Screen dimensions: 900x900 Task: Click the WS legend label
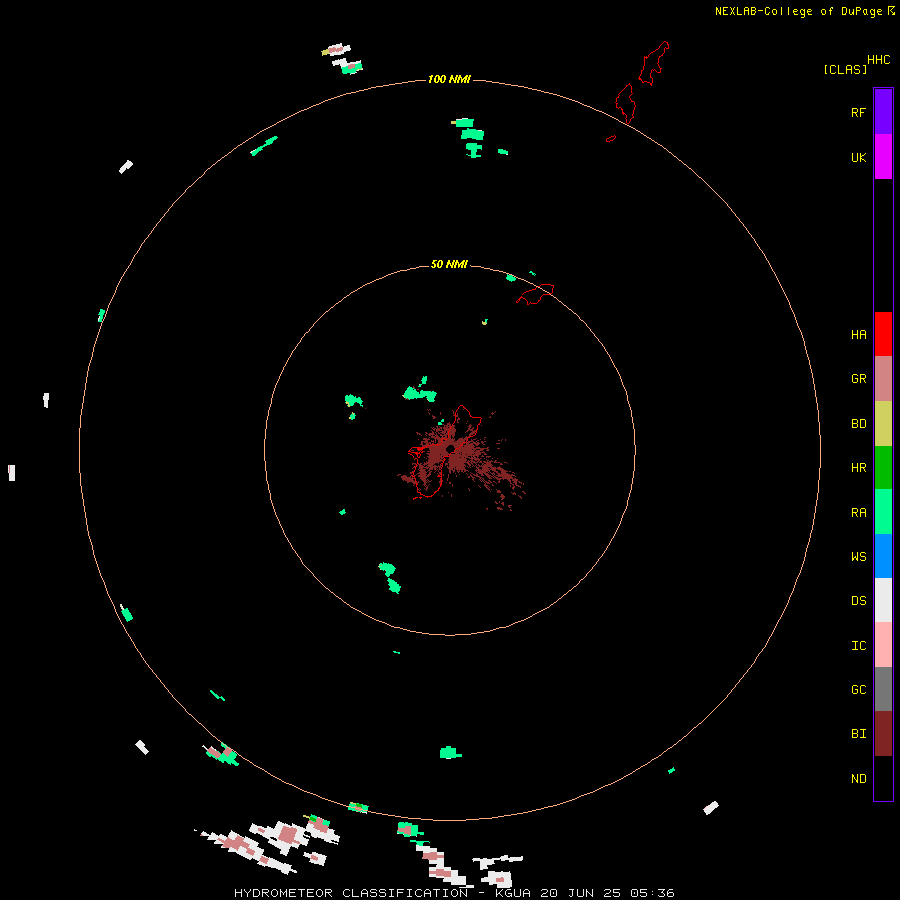(858, 556)
